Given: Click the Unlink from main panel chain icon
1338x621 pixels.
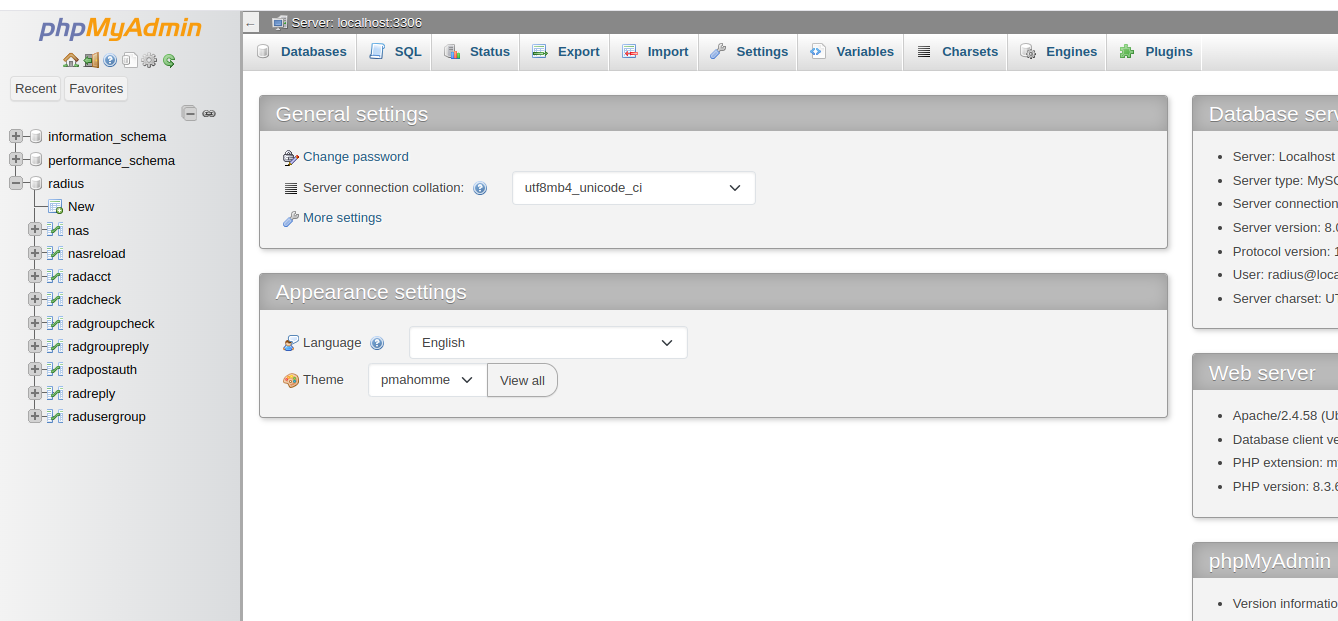Looking at the screenshot, I should click(x=209, y=113).
